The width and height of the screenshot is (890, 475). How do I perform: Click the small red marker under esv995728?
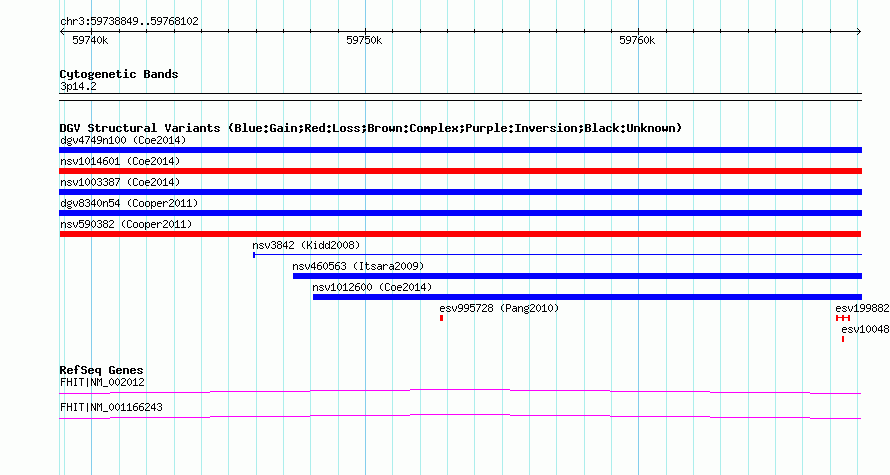[x=442, y=318]
